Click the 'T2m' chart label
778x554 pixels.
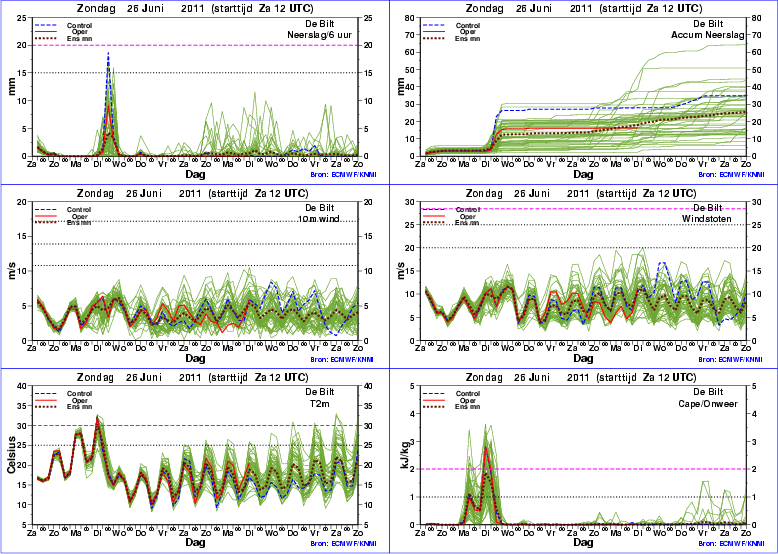pos(320,404)
